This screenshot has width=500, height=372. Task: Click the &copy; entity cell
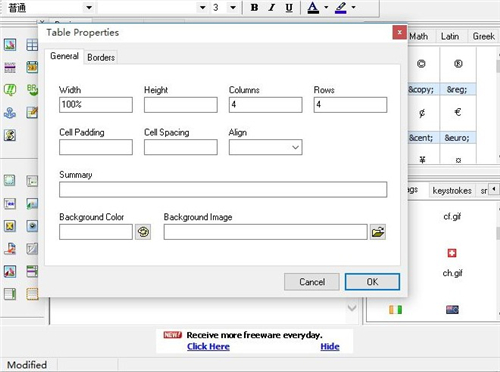(x=422, y=89)
